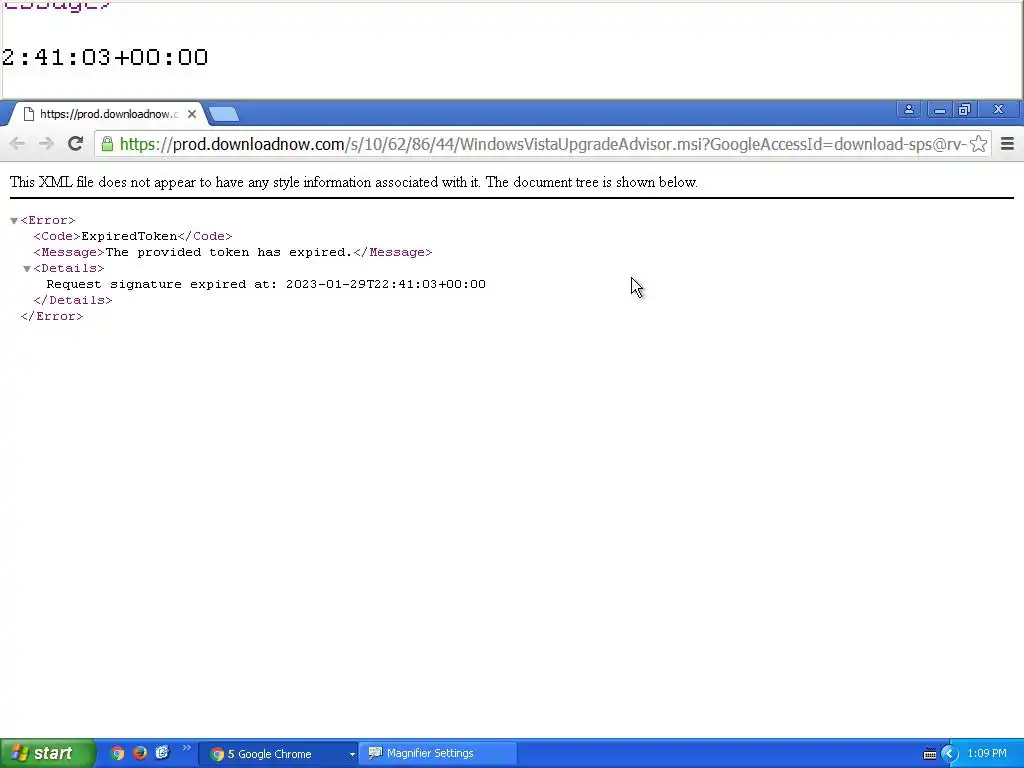Open the Chrome hamburger menu
1024x768 pixels.
(1007, 144)
